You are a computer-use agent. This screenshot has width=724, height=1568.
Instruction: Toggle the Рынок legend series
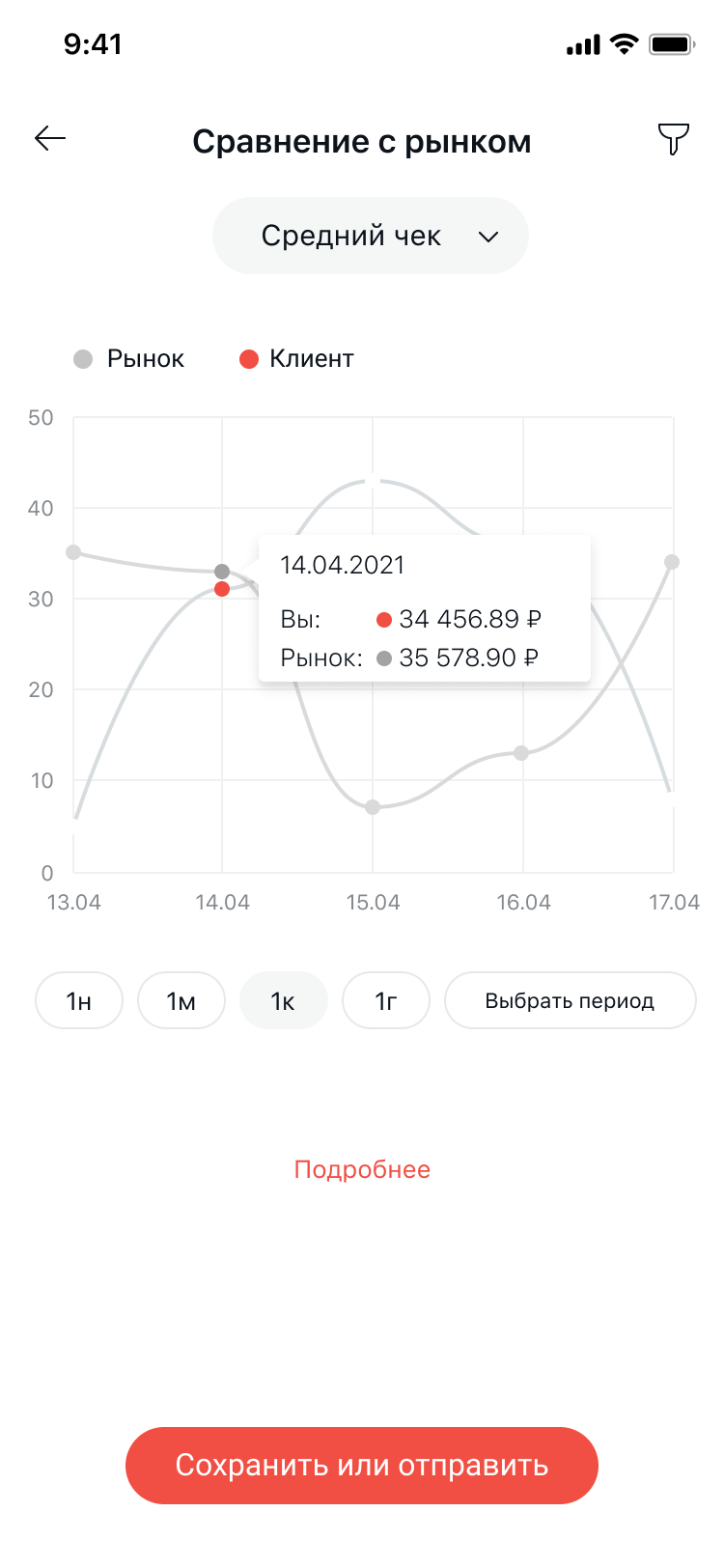(129, 359)
